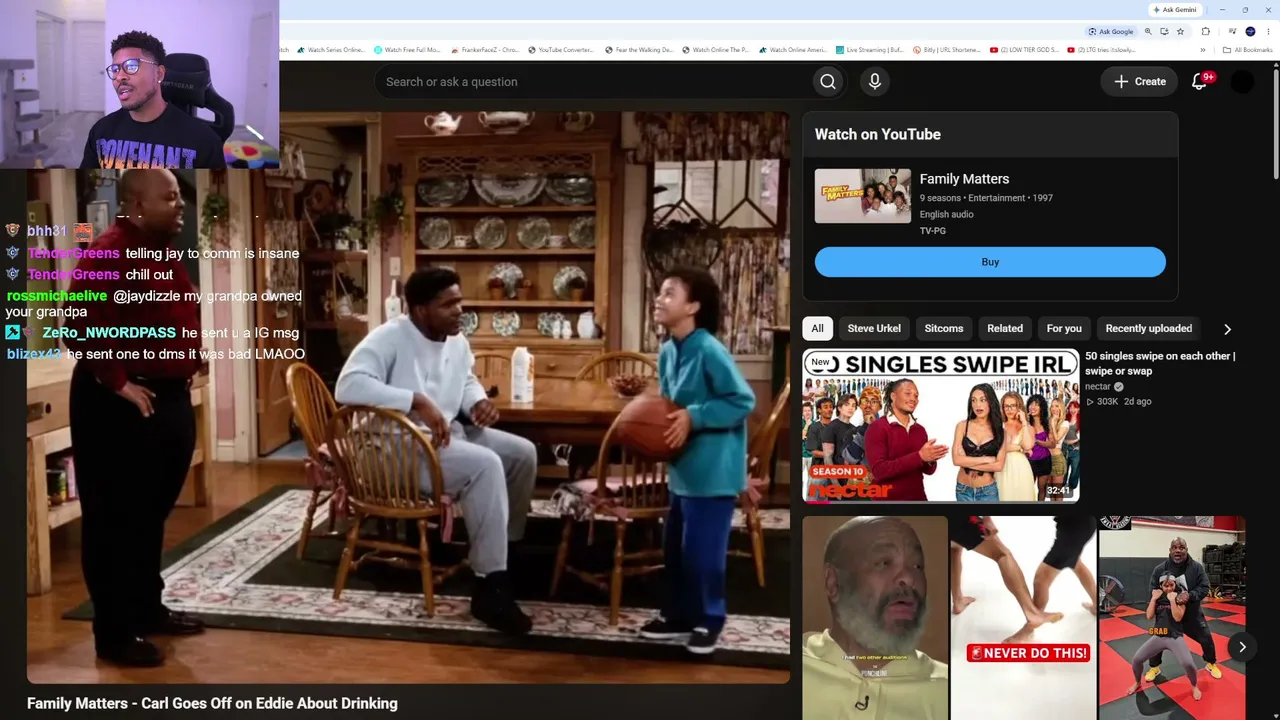Open the Family Matters show title link
Image resolution: width=1280 pixels, height=720 pixels.
964,179
